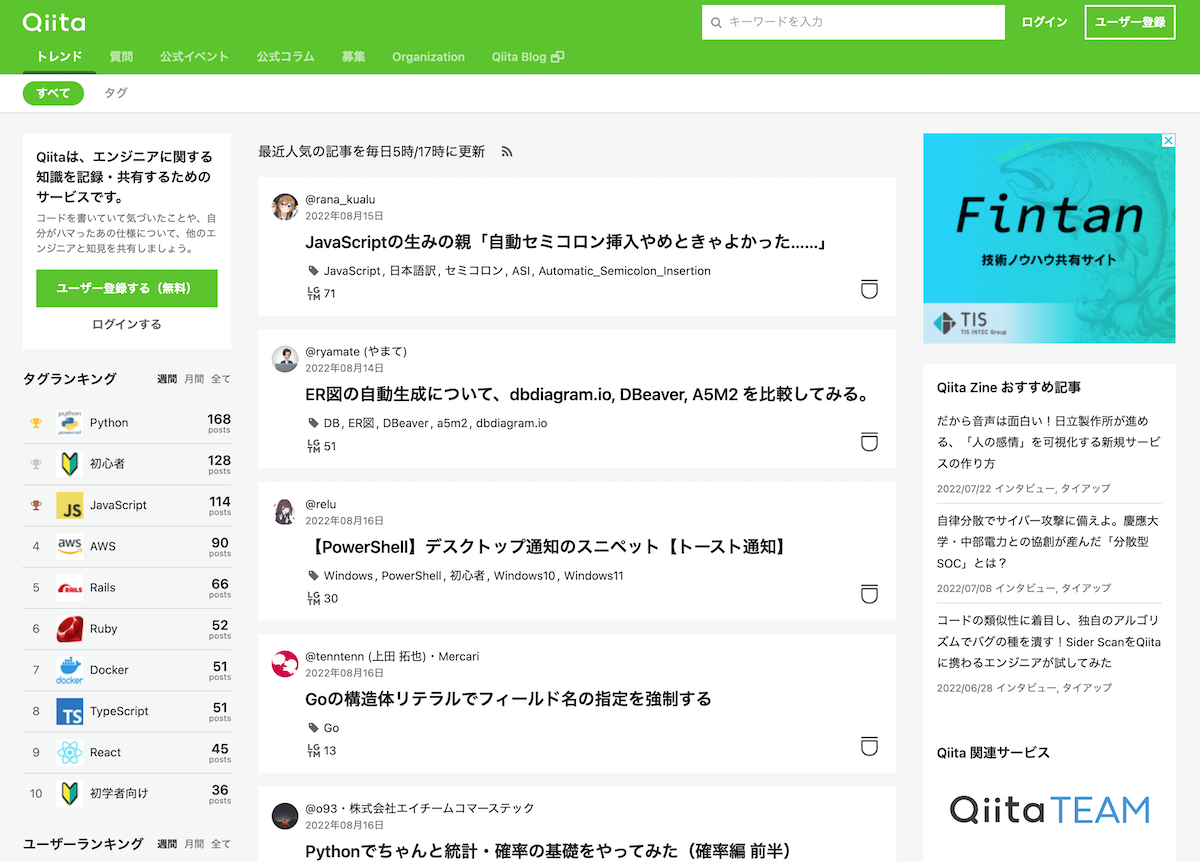1200x862 pixels.
Task: Stock the JavaScript semicolon article via its bookmark icon
Action: pyautogui.click(x=869, y=290)
